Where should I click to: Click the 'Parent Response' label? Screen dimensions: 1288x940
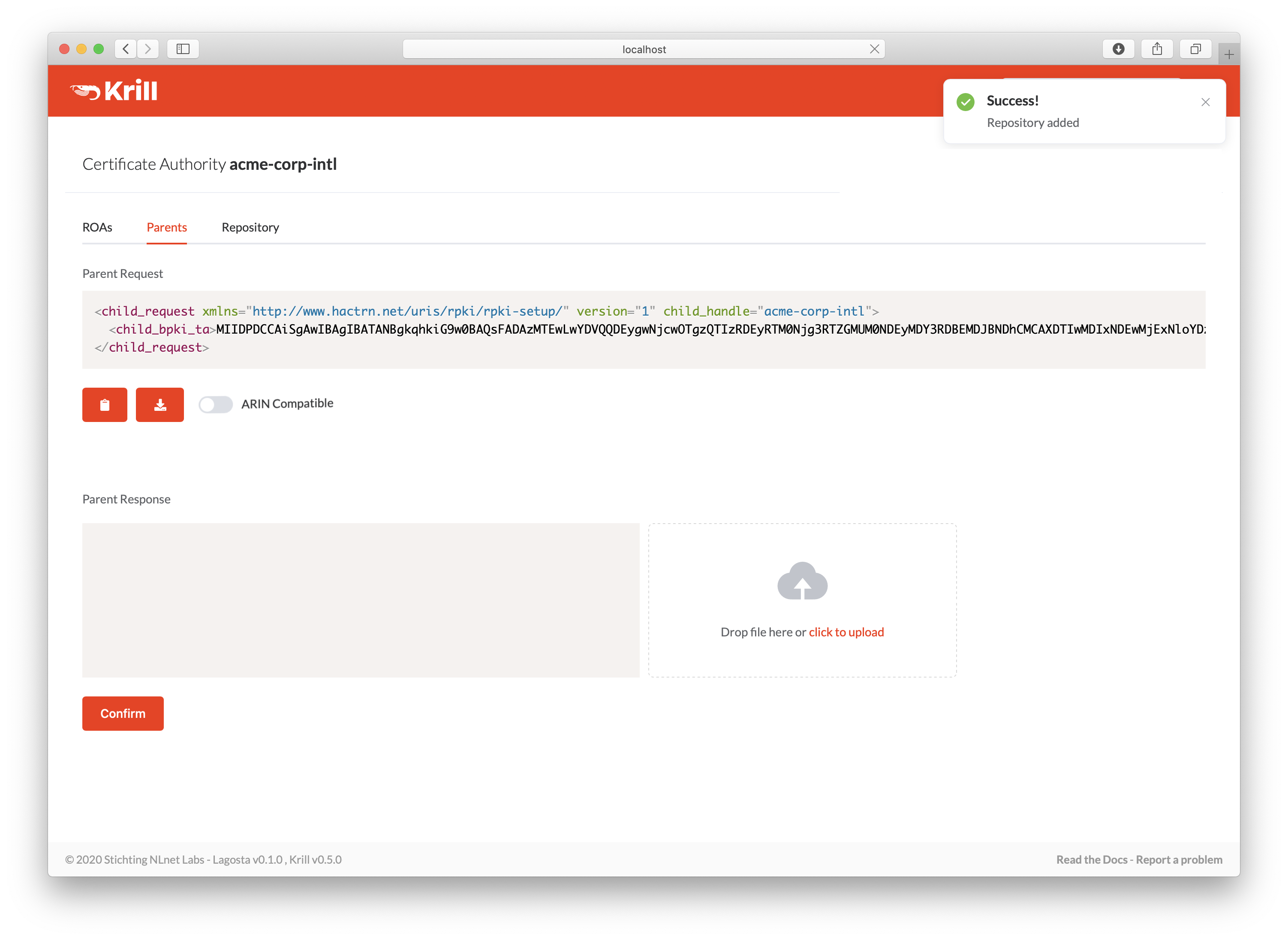click(x=126, y=499)
